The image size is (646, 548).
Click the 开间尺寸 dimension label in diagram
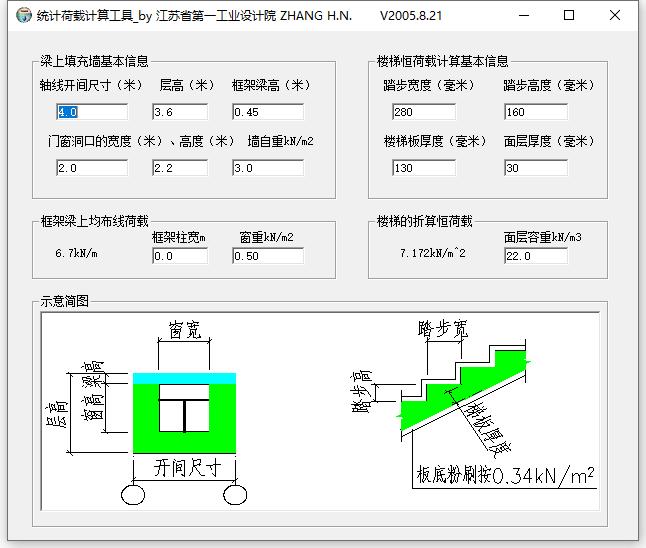[x=187, y=468]
